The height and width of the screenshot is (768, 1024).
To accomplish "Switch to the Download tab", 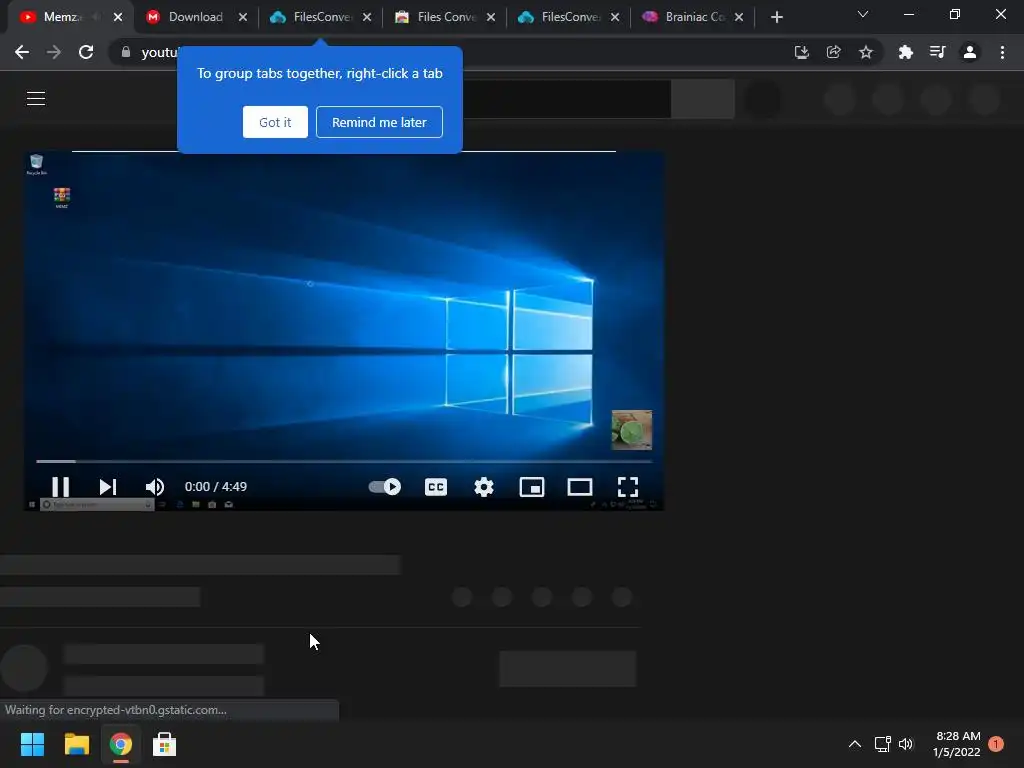I will (195, 17).
